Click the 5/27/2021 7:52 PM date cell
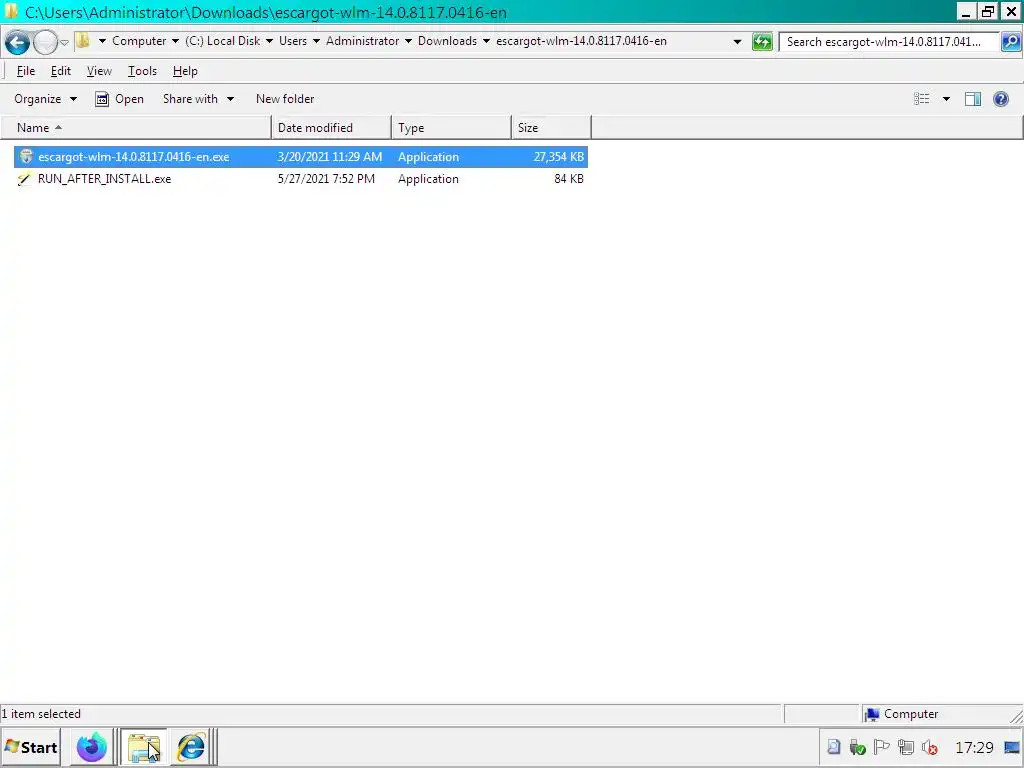Viewport: 1024px width, 768px height. click(x=326, y=179)
